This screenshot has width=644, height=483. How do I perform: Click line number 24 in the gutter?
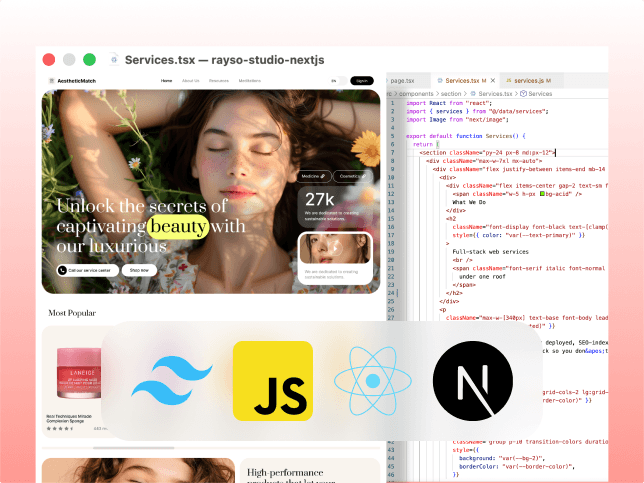coord(391,293)
